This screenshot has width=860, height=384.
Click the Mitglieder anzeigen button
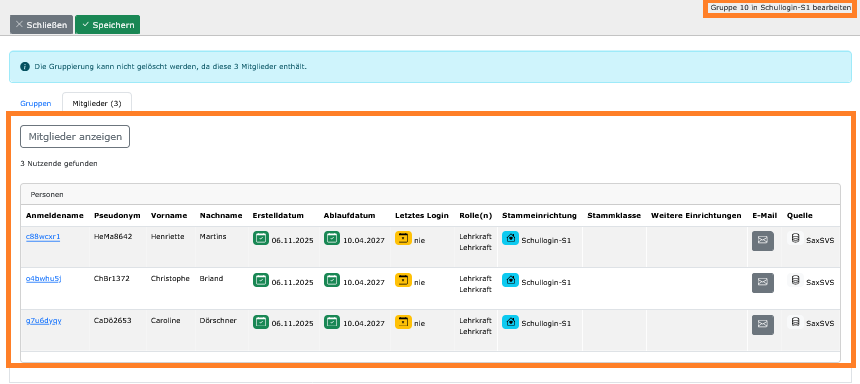coord(75,137)
